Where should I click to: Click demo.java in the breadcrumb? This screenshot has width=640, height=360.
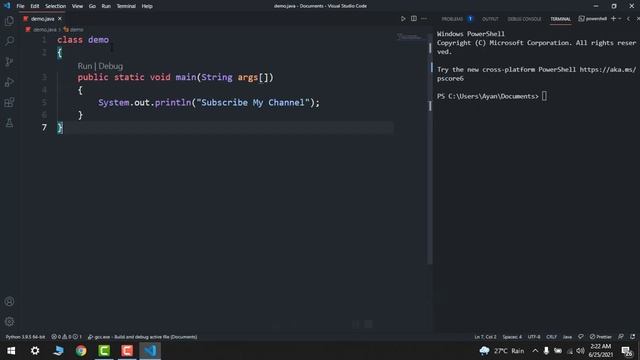click(44, 30)
